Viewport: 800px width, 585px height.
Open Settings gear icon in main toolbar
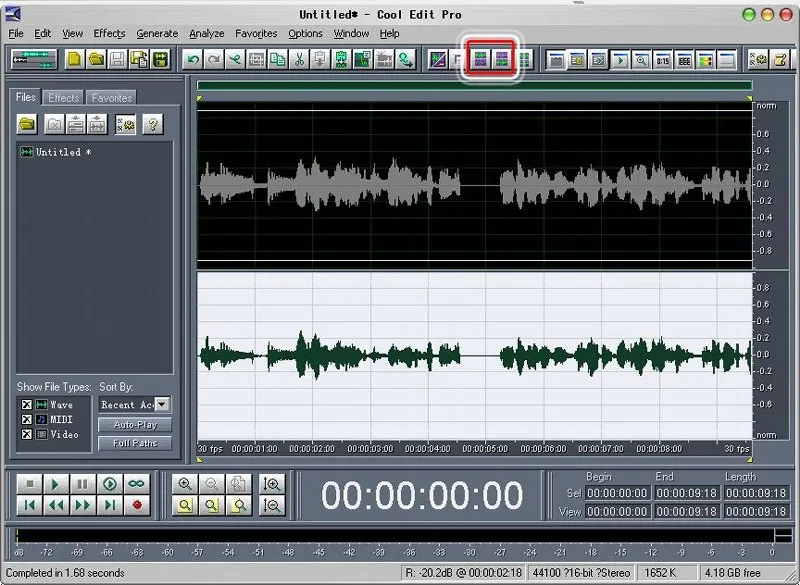(759, 60)
